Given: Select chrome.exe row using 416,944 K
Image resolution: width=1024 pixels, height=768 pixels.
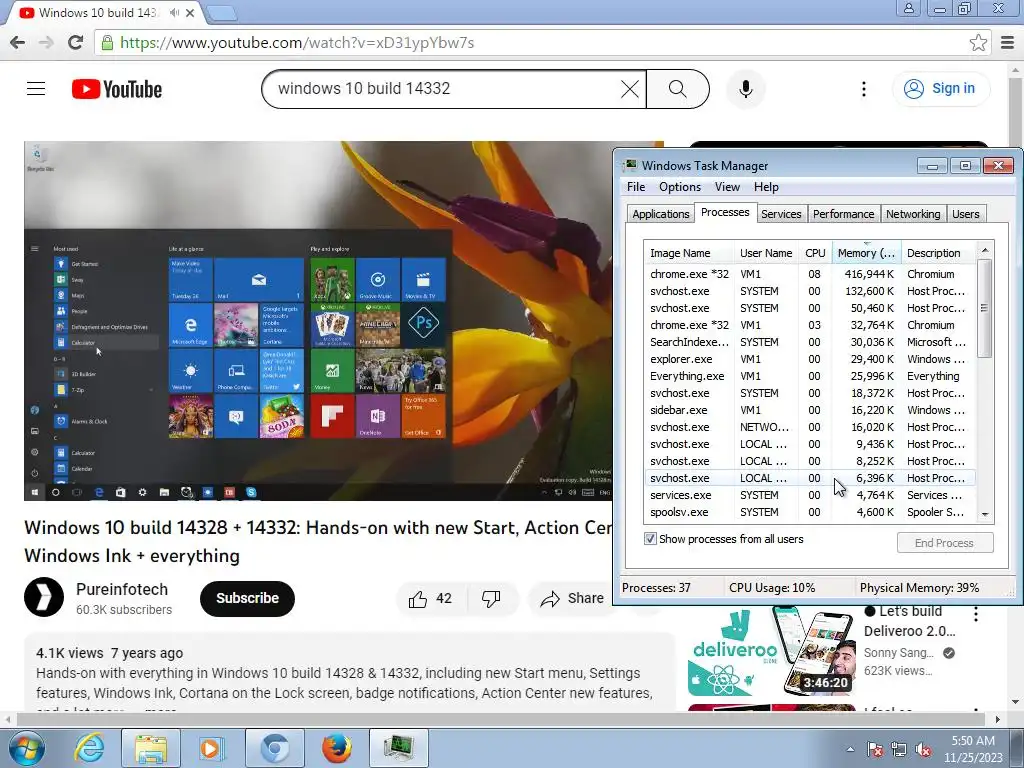Looking at the screenshot, I should click(810, 274).
